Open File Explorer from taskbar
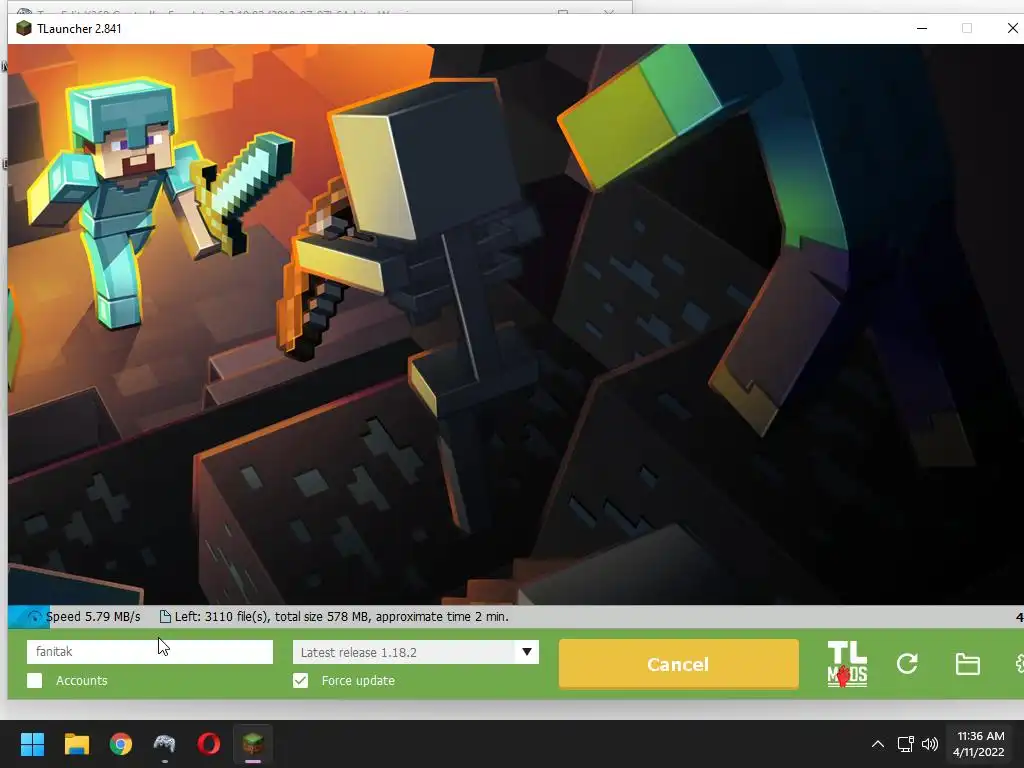 76,744
